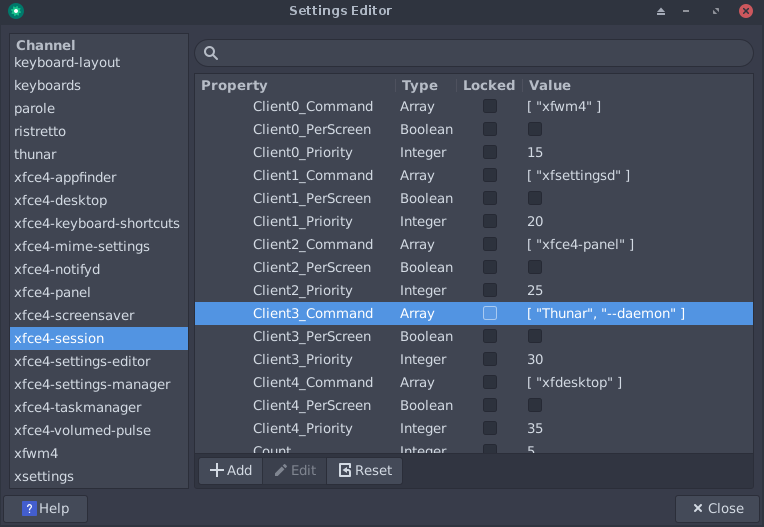Click the Add button with plus icon

pyautogui.click(x=230, y=470)
